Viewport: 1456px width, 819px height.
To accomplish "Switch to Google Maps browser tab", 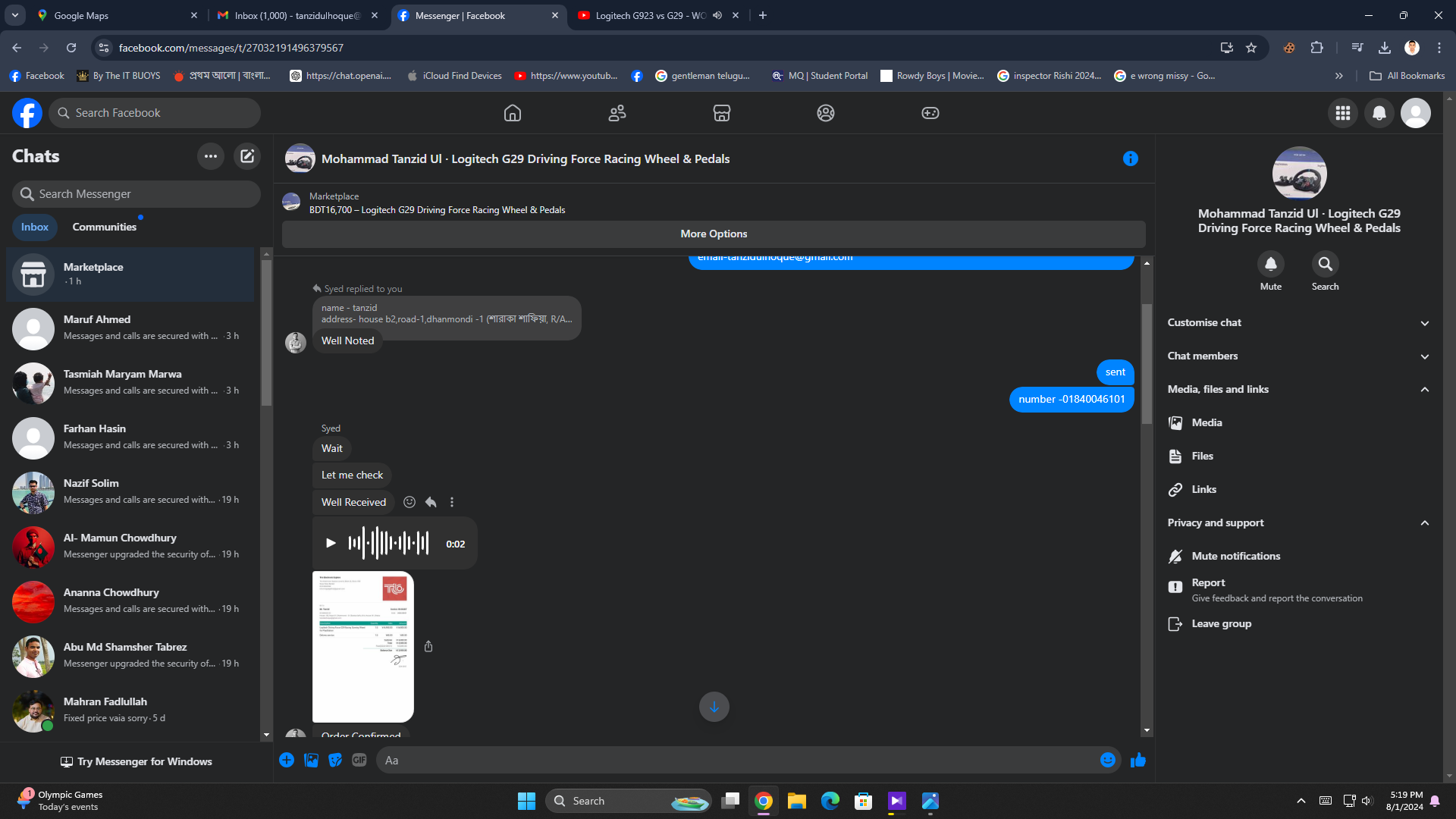I will (118, 15).
